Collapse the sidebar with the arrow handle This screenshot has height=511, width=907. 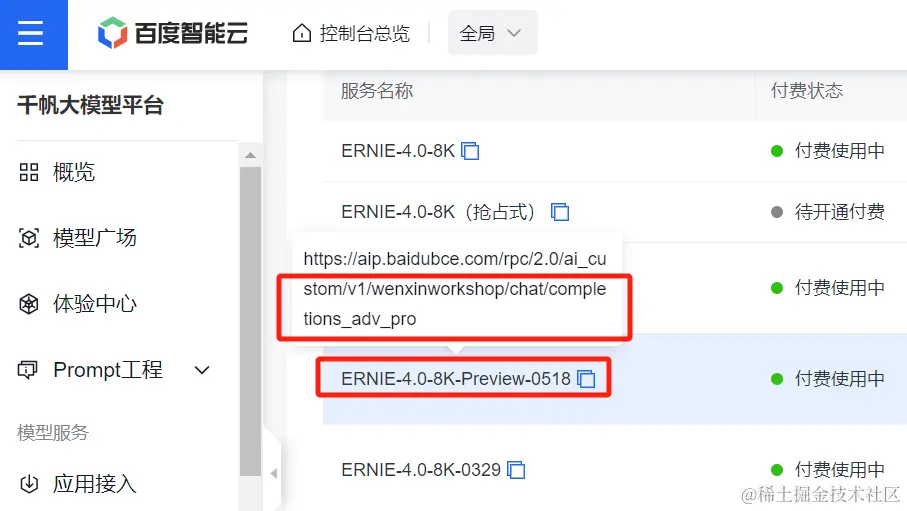pyautogui.click(x=274, y=473)
